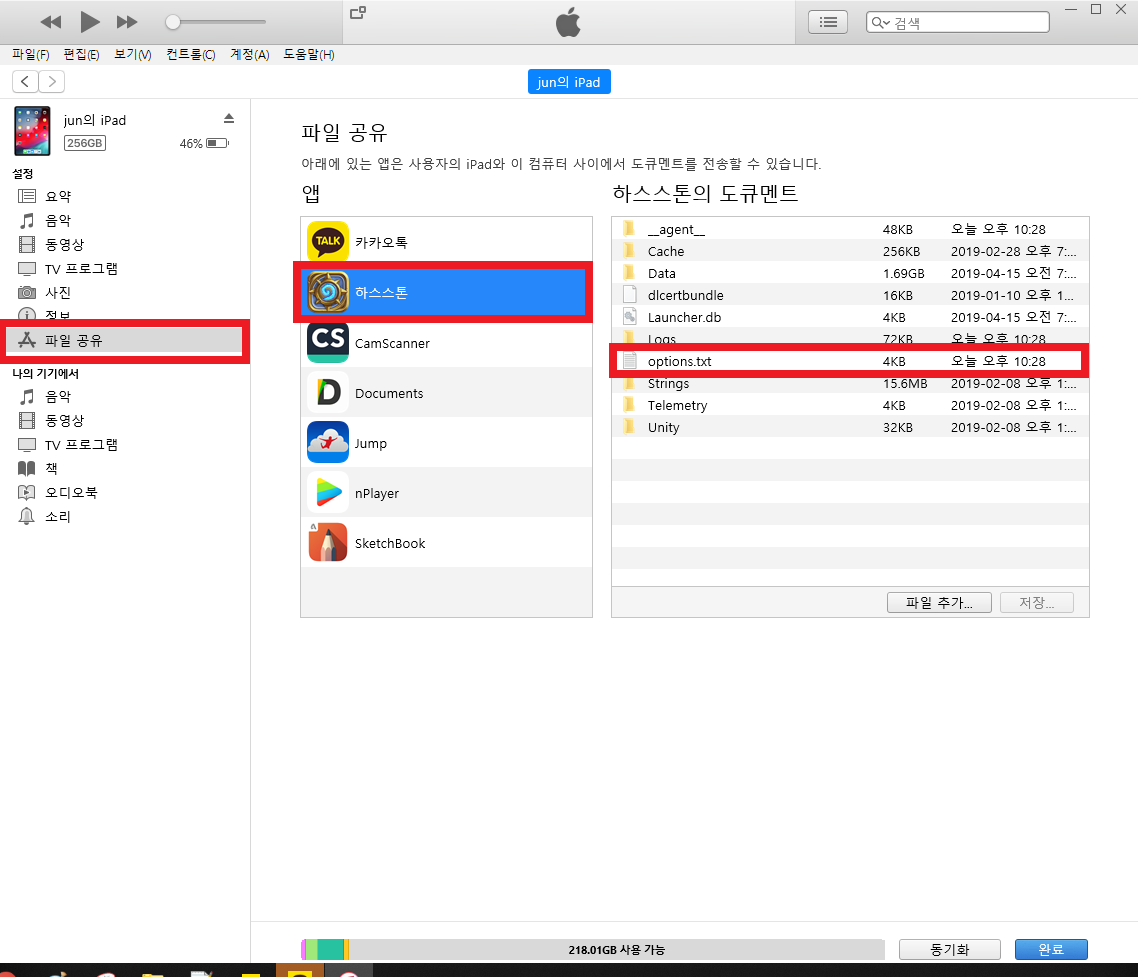This screenshot has width=1138, height=977.
Task: Click the back navigation arrow
Action: click(x=25, y=81)
